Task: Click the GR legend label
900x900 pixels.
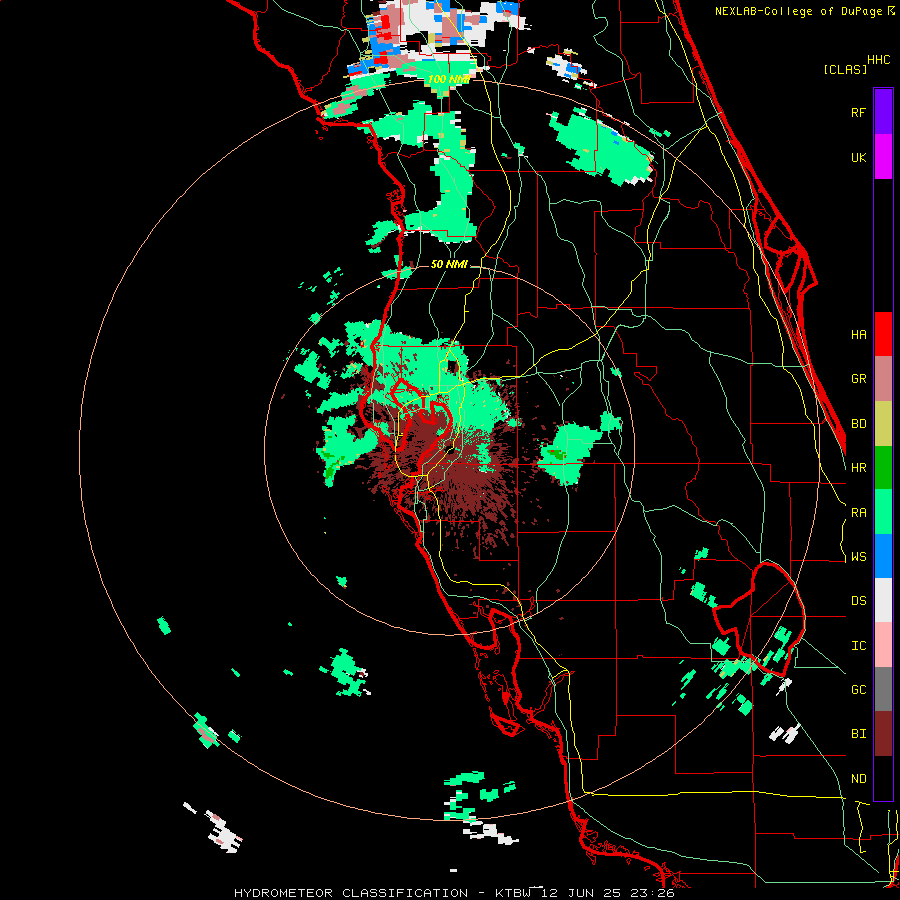Action: pos(858,379)
